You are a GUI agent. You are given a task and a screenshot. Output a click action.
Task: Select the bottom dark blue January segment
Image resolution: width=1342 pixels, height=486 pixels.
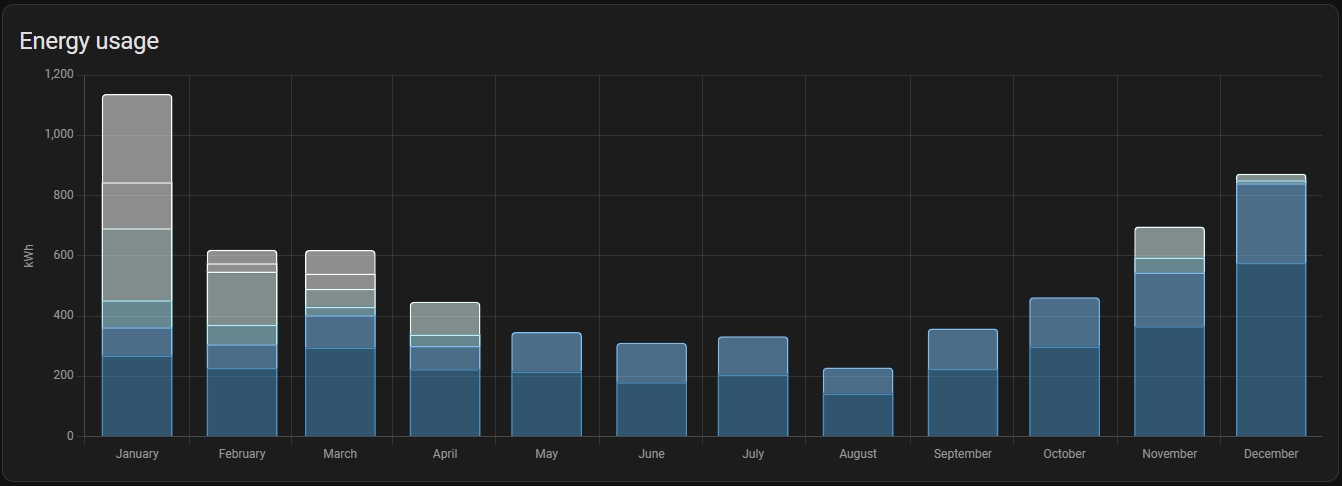click(x=137, y=396)
